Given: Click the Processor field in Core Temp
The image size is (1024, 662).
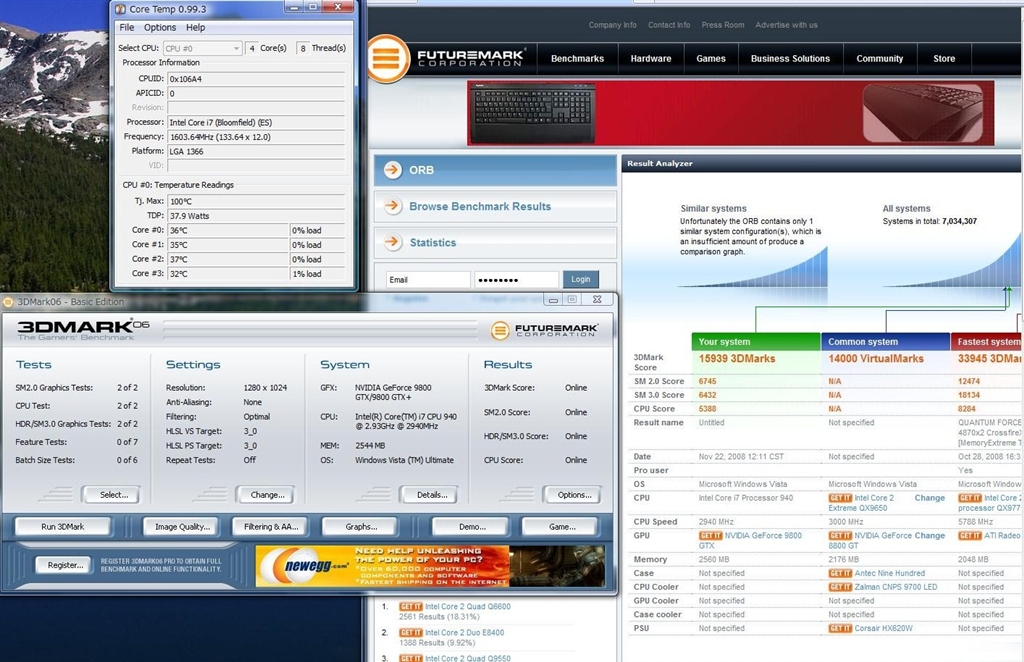Looking at the screenshot, I should point(256,122).
